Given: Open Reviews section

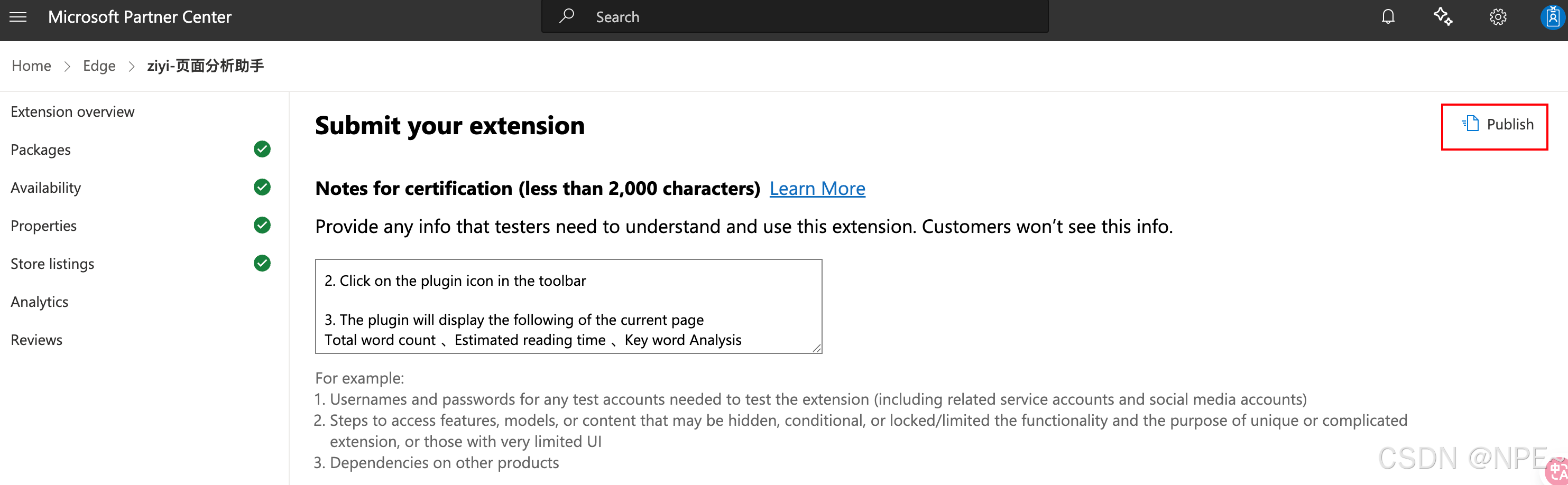Looking at the screenshot, I should (36, 340).
